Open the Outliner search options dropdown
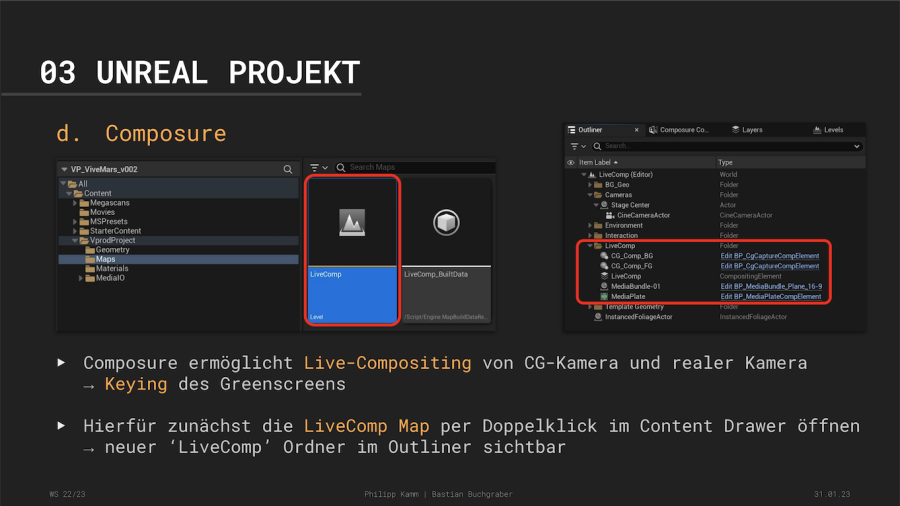This screenshot has height=506, width=900. [x=857, y=146]
